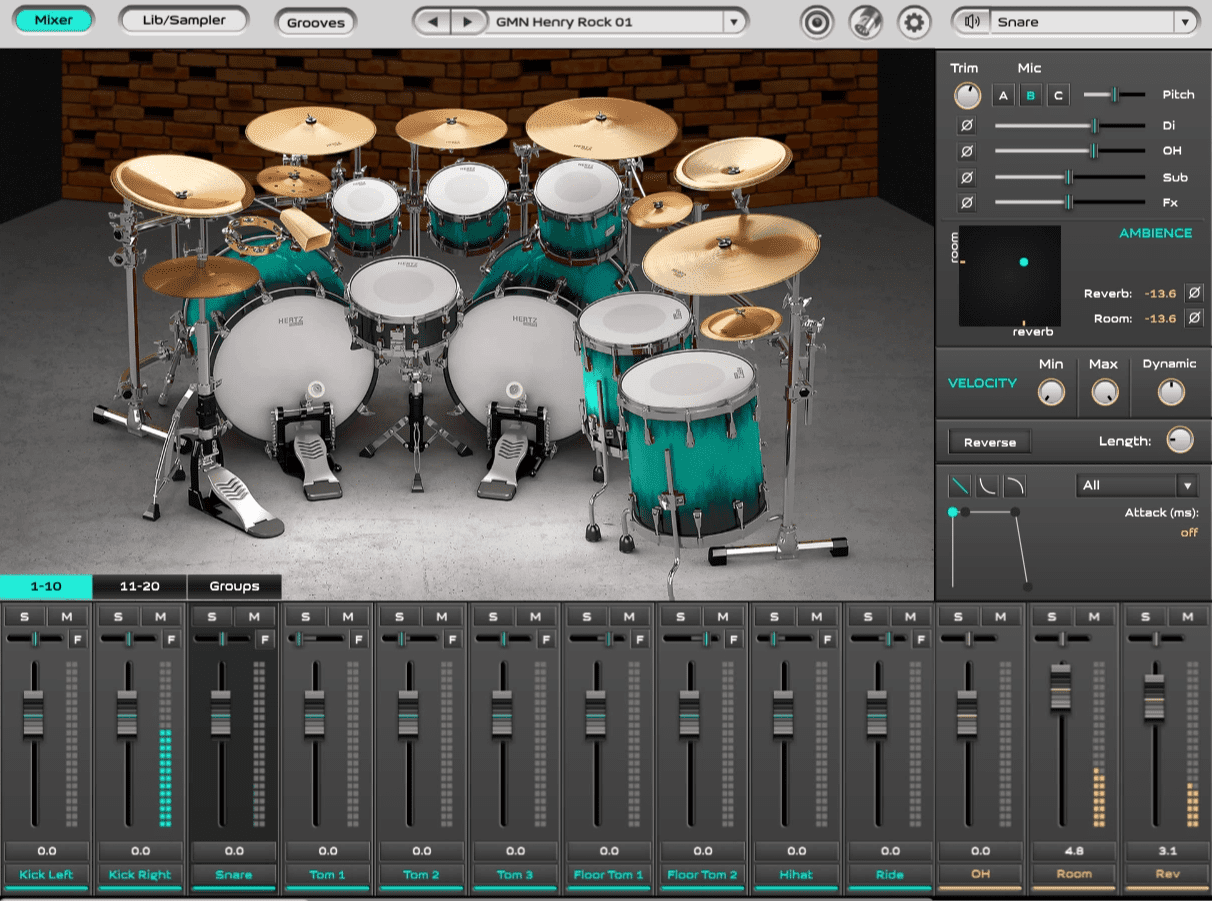Invert phase on Fx channel

click(967, 203)
